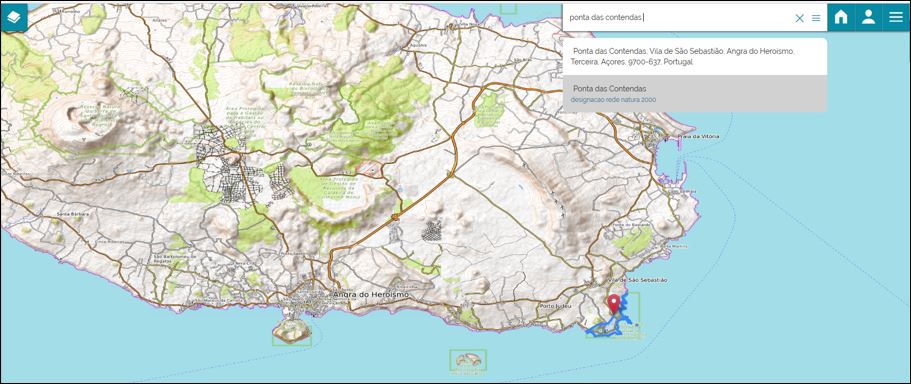Open the map layers panel icon
The image size is (911, 384).
click(14, 17)
